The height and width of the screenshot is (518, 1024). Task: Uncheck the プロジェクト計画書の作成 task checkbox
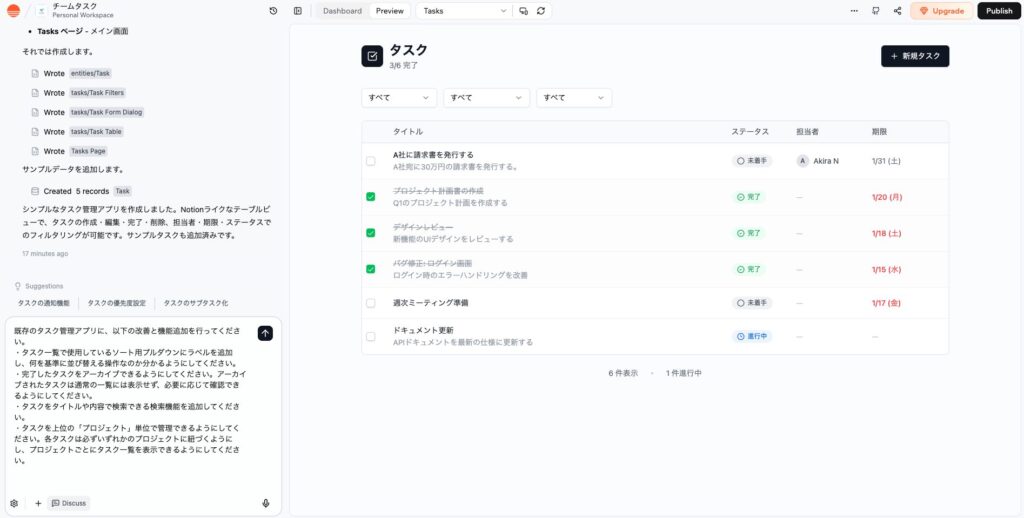tap(371, 197)
